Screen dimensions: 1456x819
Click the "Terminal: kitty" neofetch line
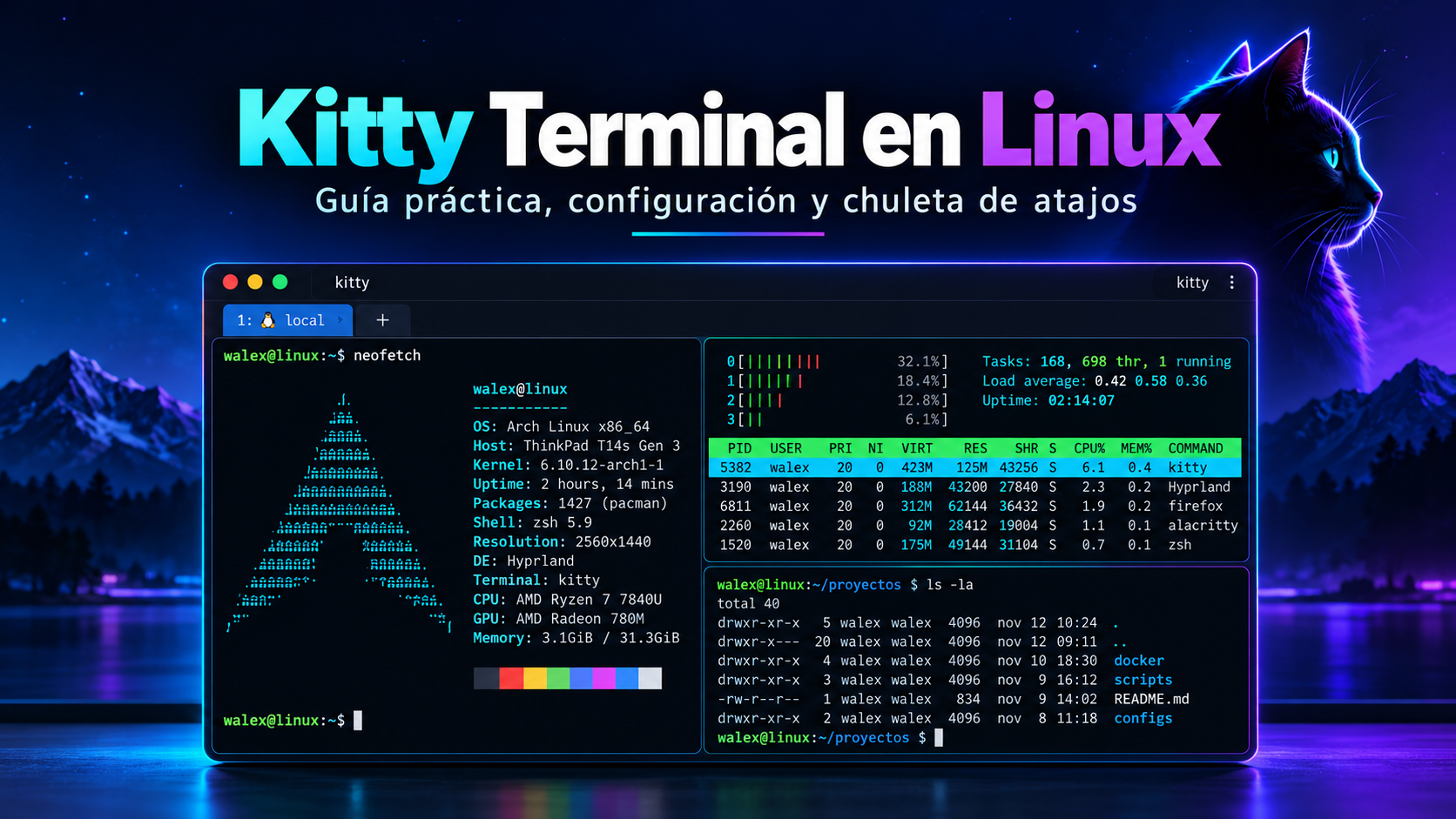point(536,580)
